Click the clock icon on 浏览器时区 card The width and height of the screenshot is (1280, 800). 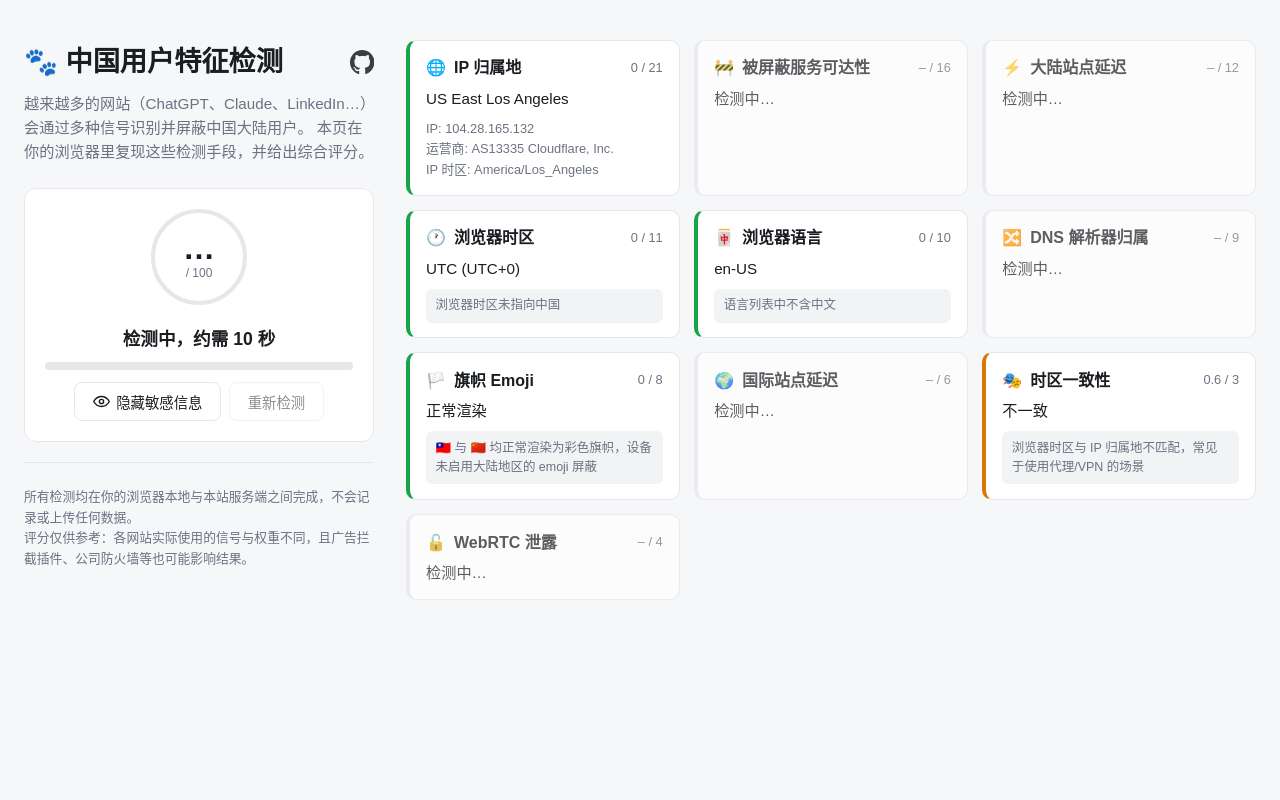tap(436, 238)
